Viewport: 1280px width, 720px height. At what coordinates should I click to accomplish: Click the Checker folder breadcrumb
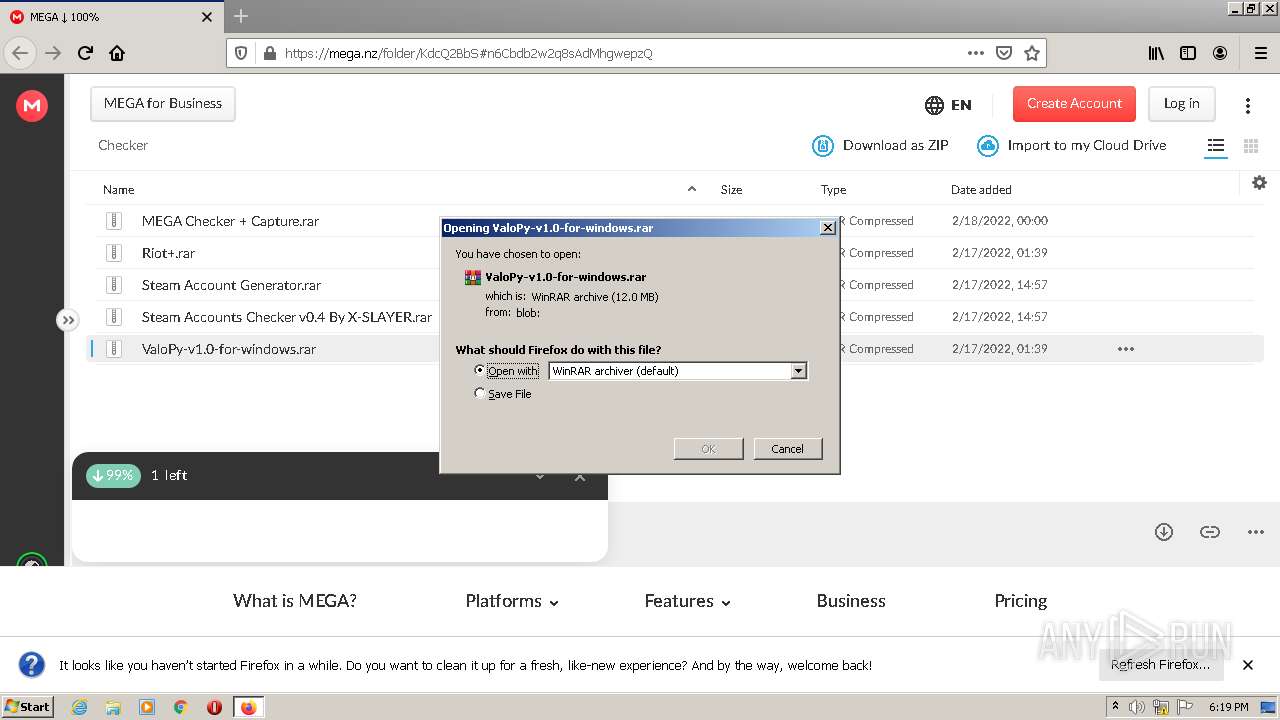tap(123, 146)
